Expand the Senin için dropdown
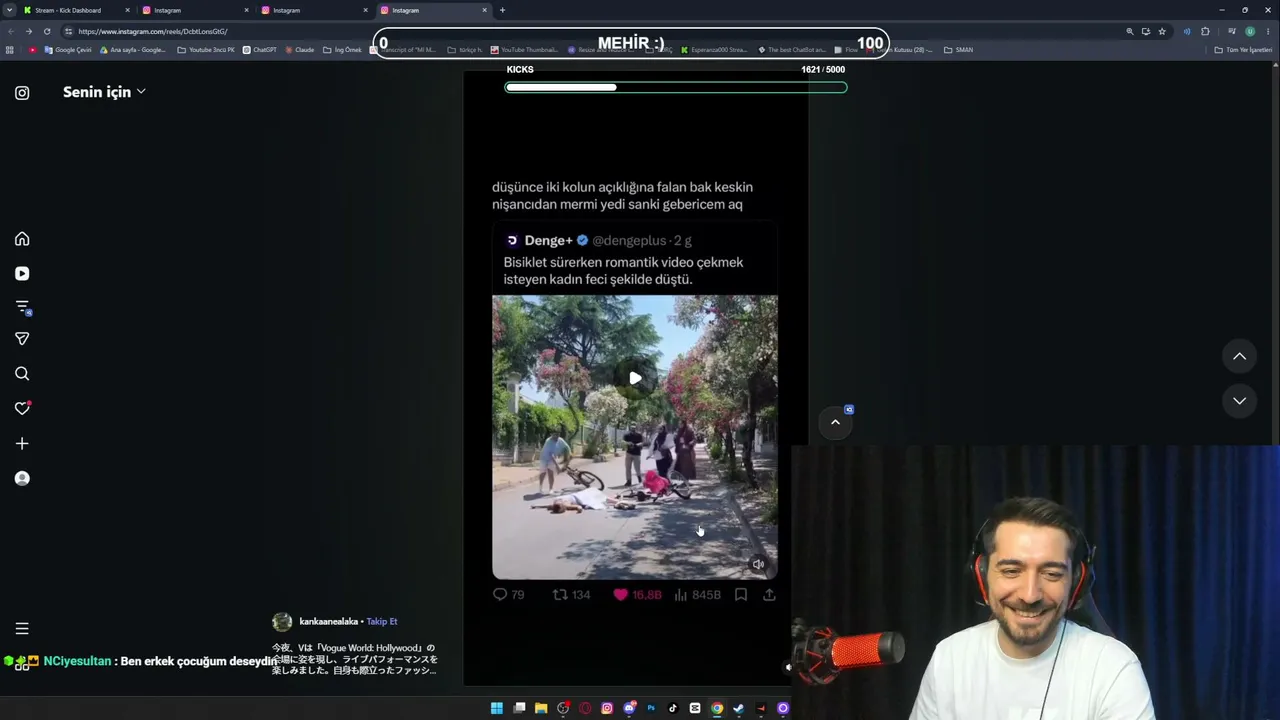The height and width of the screenshot is (720, 1280). pyautogui.click(x=104, y=92)
